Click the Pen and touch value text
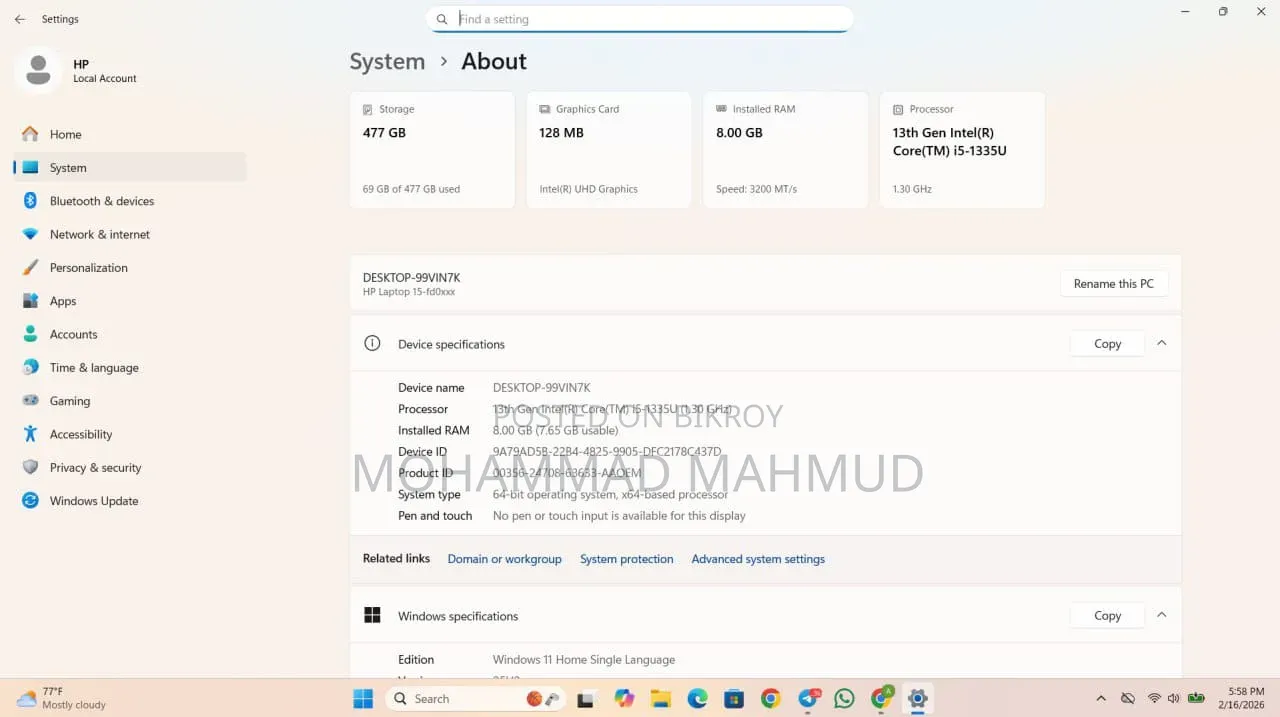Image resolution: width=1280 pixels, height=717 pixels. (619, 516)
